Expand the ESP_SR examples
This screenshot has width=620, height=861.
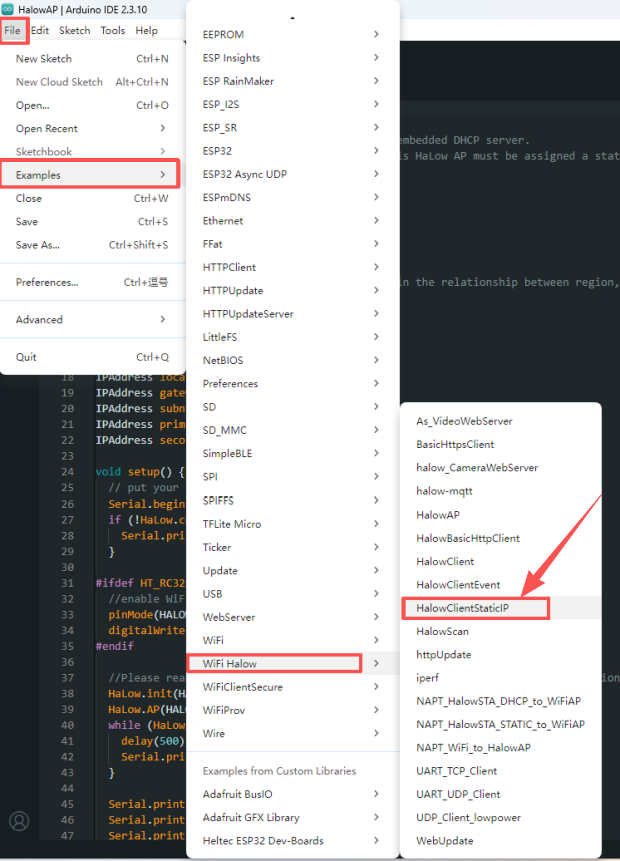(x=292, y=127)
